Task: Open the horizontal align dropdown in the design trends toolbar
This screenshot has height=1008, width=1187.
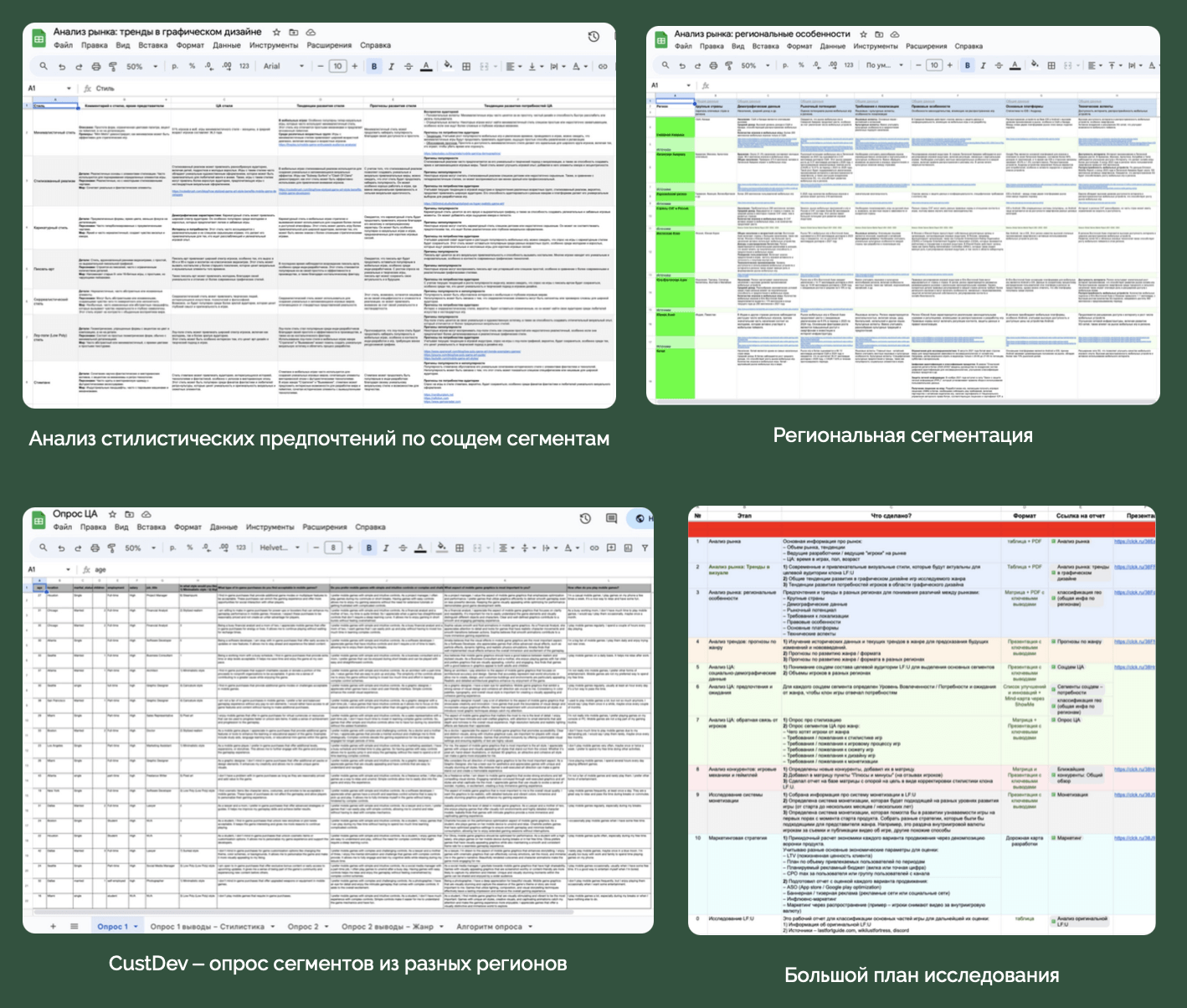Action: tap(513, 66)
